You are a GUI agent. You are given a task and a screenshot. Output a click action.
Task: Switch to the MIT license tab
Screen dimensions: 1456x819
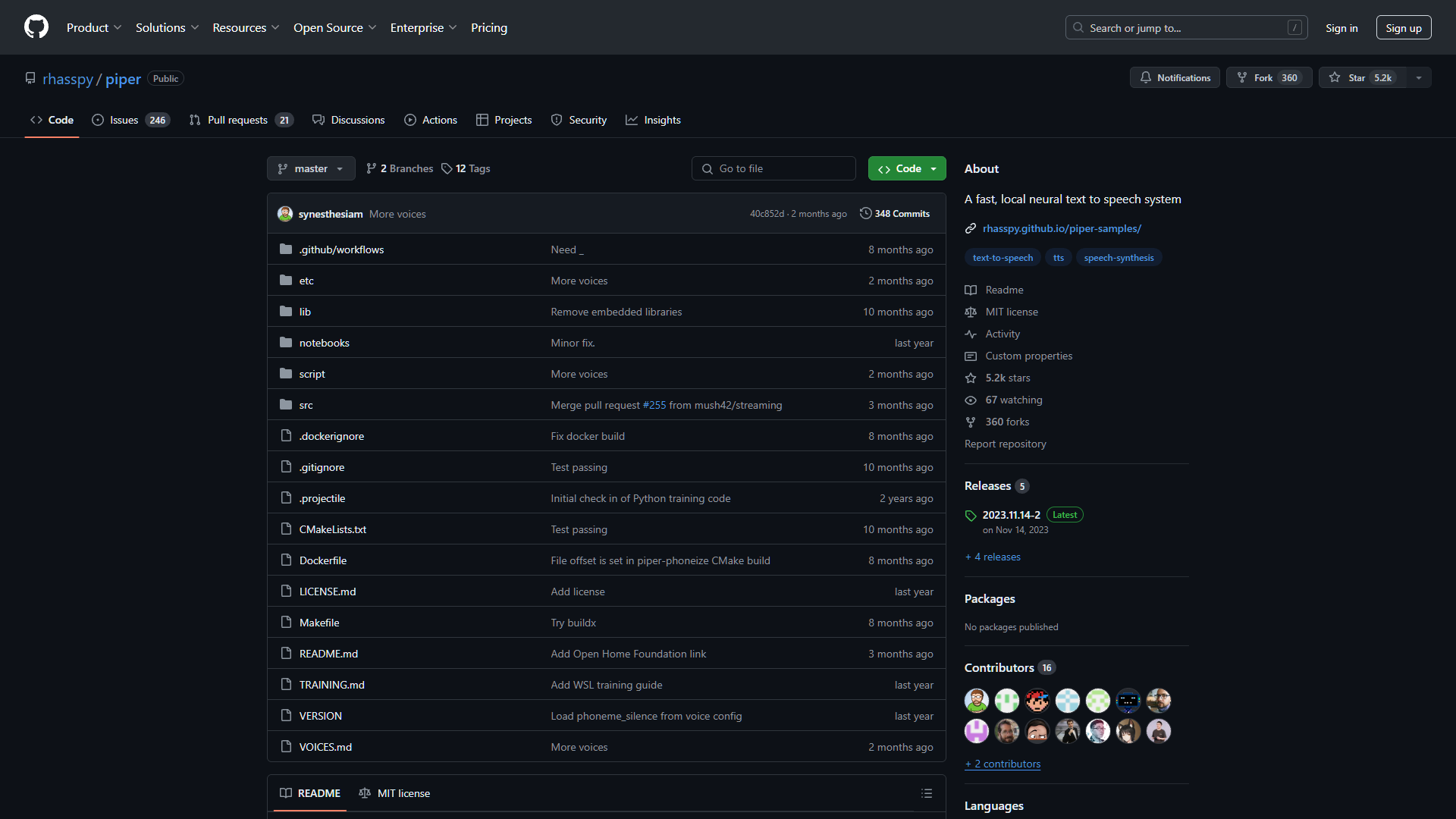coord(394,793)
